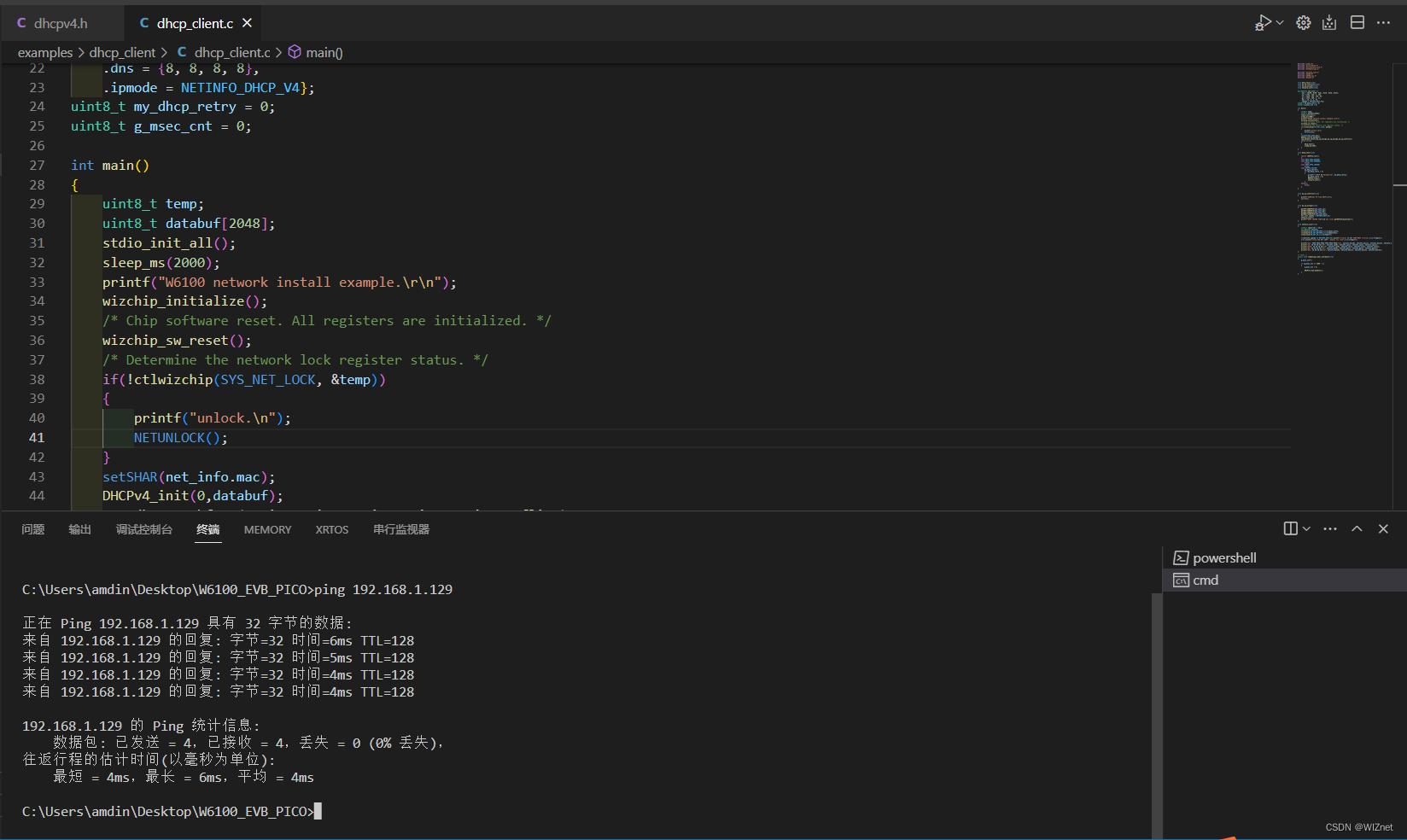The width and height of the screenshot is (1407, 840).
Task: Click the printf("unlock.\n") line
Action: pyautogui.click(x=213, y=417)
